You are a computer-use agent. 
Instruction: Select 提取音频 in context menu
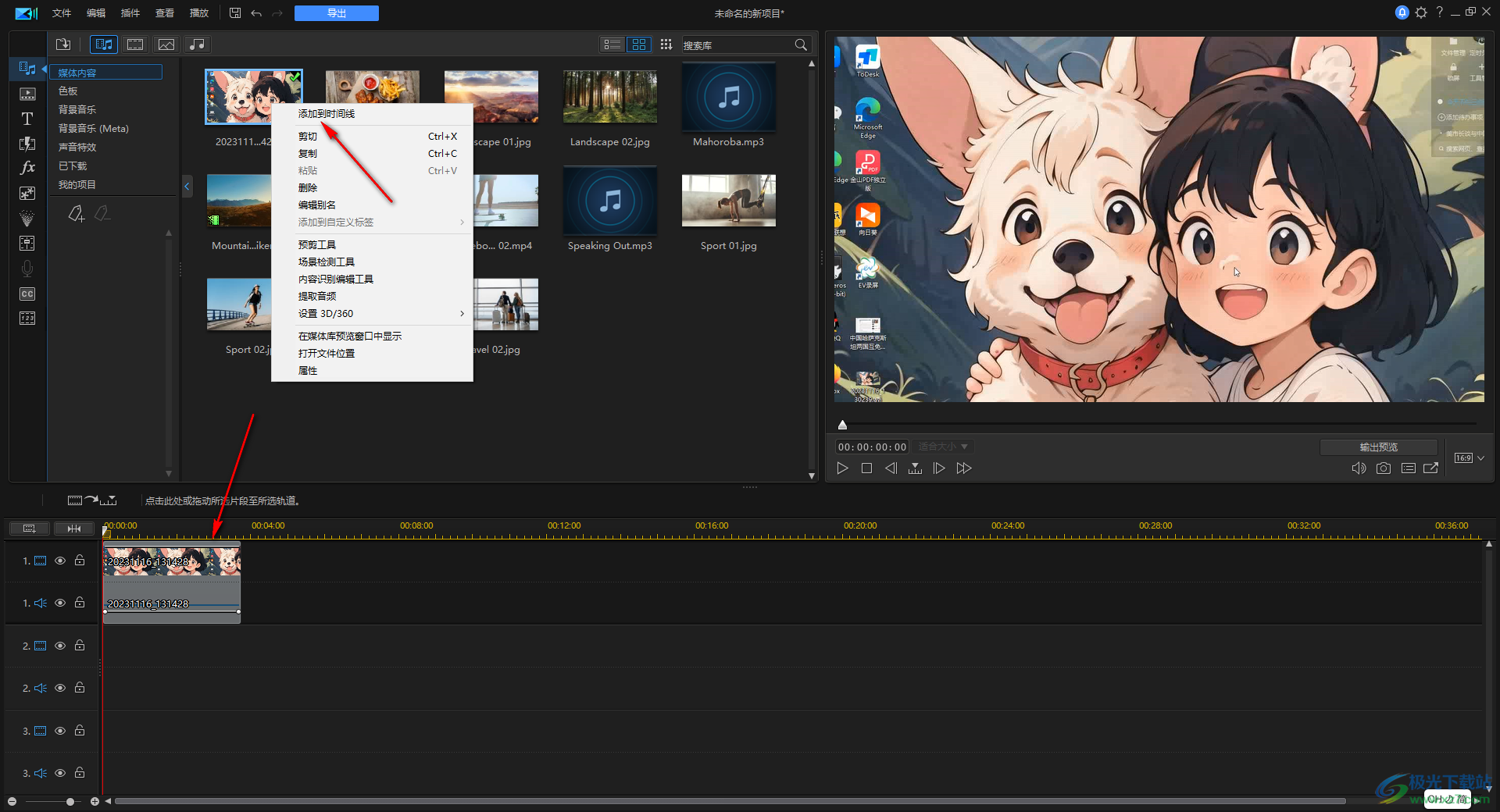316,297
